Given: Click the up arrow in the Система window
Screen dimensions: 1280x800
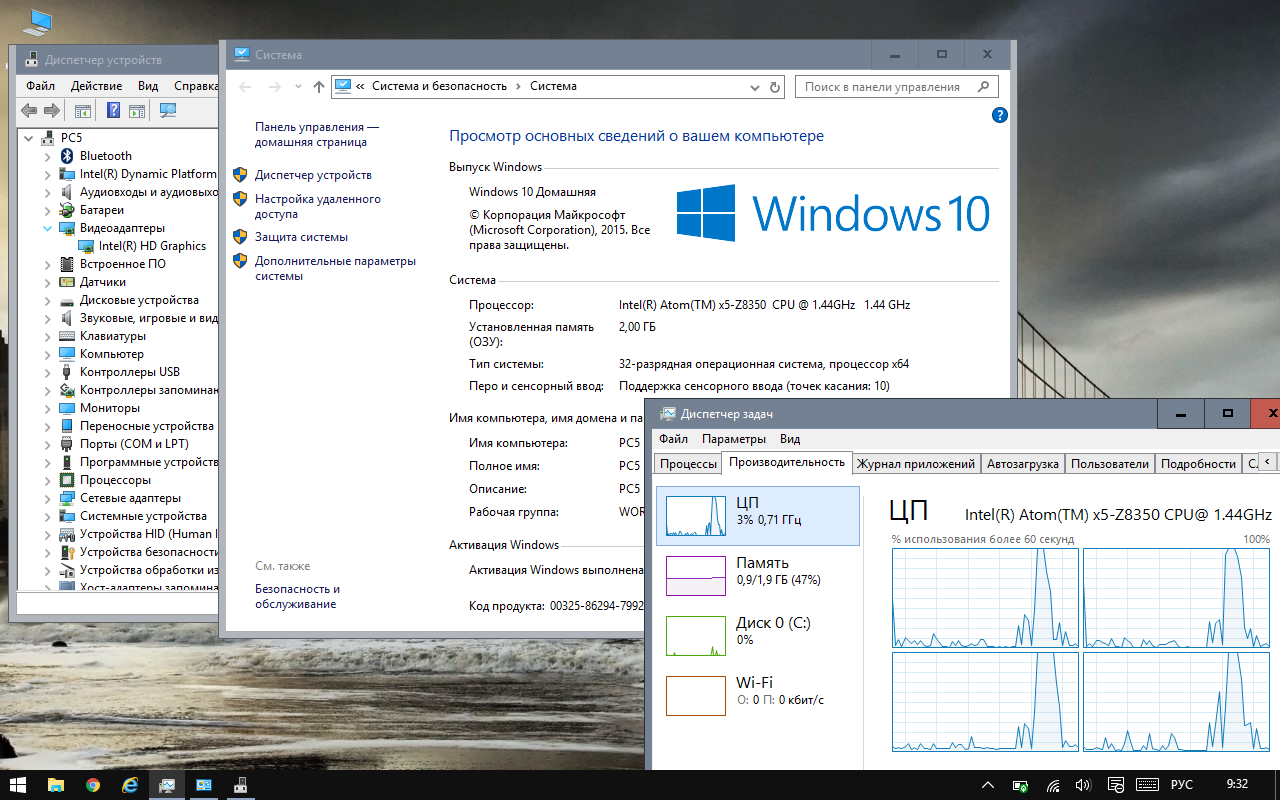Looking at the screenshot, I should 319,87.
